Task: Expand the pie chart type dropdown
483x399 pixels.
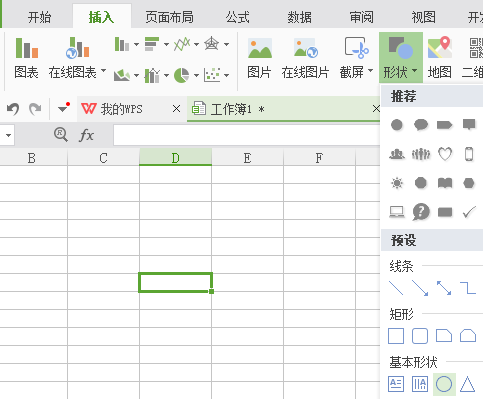Action: coord(196,75)
